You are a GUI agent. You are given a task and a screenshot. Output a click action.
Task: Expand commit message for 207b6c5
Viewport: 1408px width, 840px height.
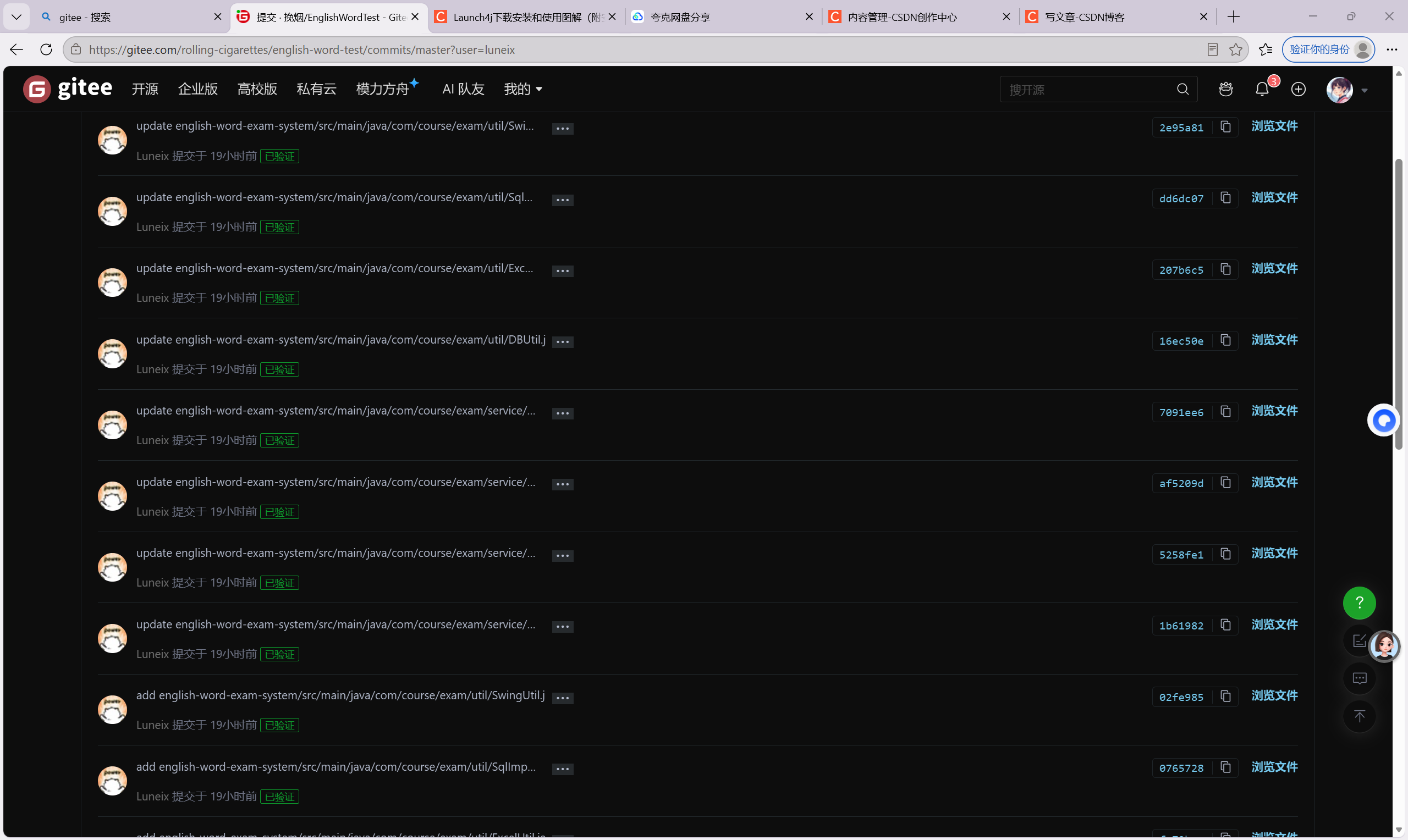click(x=562, y=271)
